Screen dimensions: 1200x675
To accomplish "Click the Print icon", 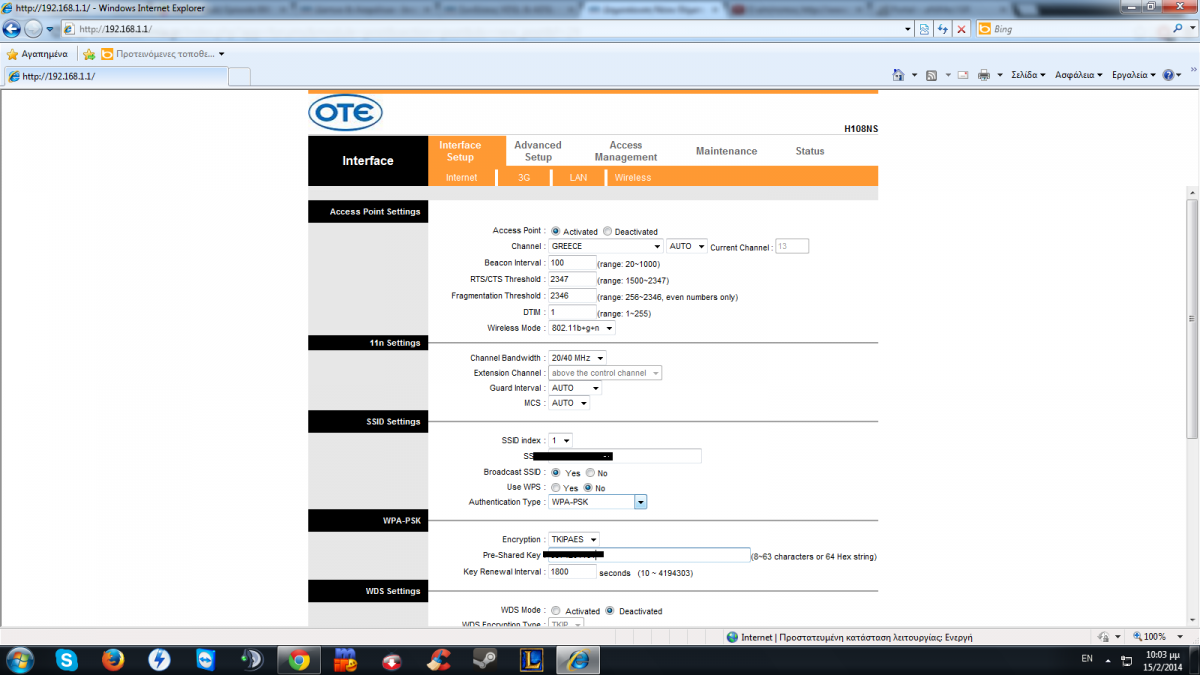I will tap(984, 75).
